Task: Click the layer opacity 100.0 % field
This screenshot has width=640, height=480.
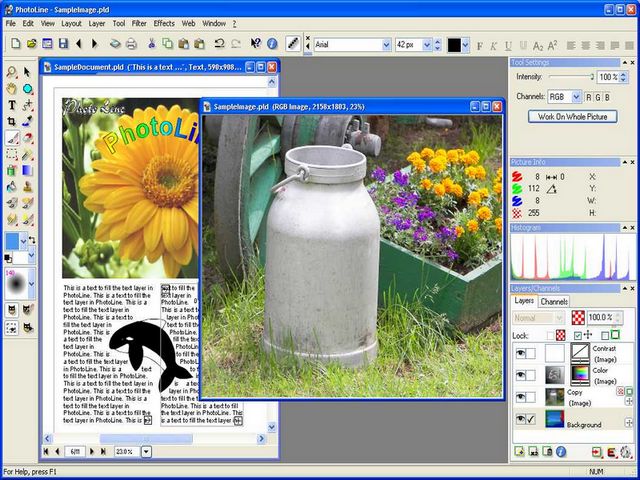Action: coord(600,318)
